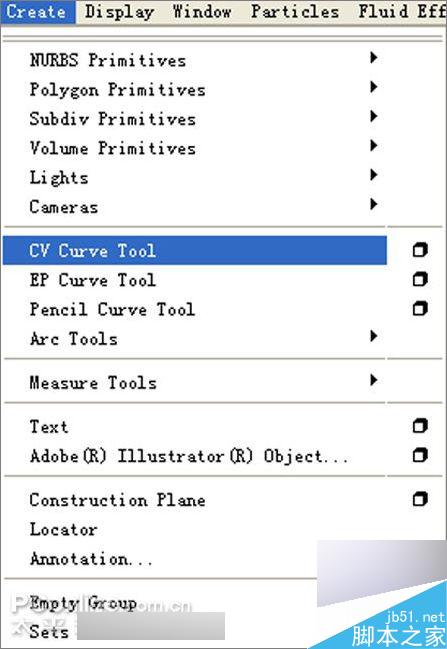The image size is (447, 649).
Task: Expand Arc Tools submenu arrow
Action: (373, 336)
